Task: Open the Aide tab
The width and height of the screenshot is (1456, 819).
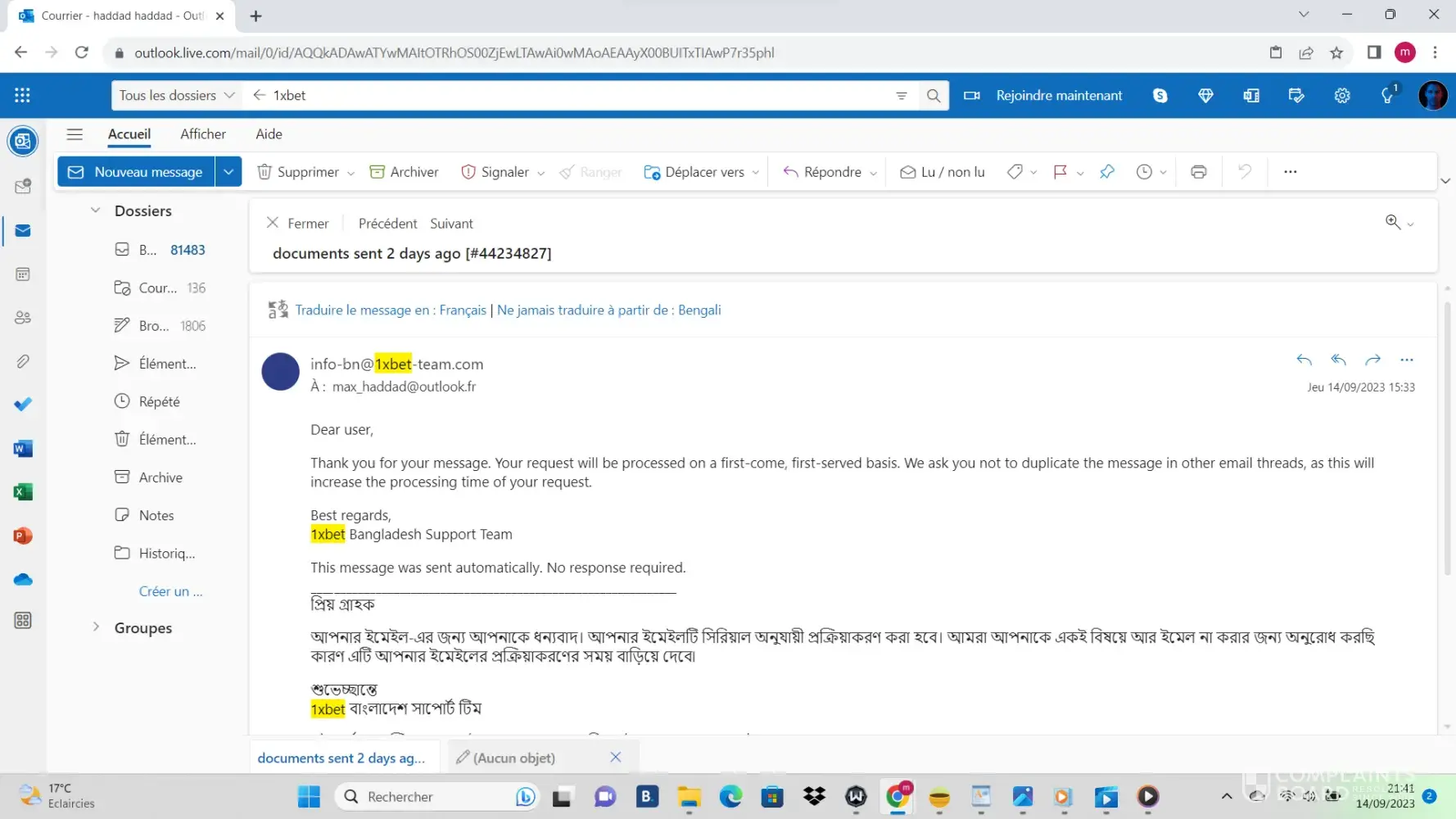Action: [x=269, y=134]
